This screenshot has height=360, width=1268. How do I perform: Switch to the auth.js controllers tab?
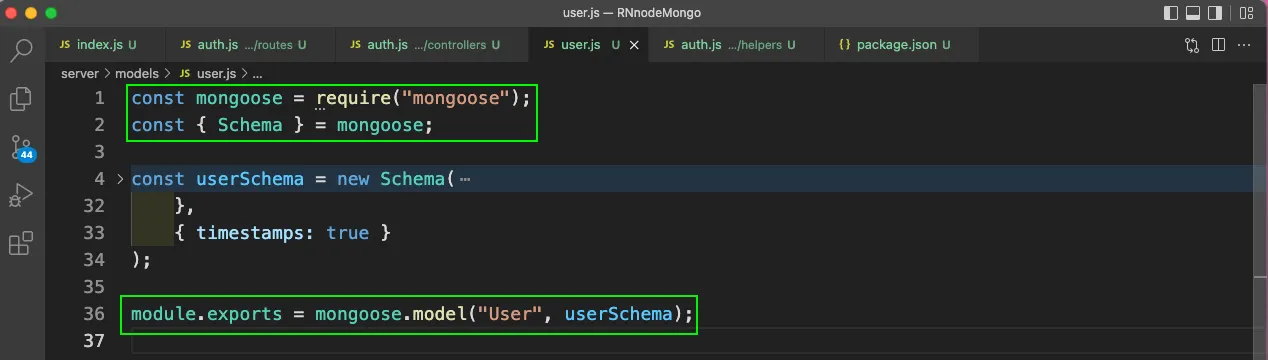(433, 45)
